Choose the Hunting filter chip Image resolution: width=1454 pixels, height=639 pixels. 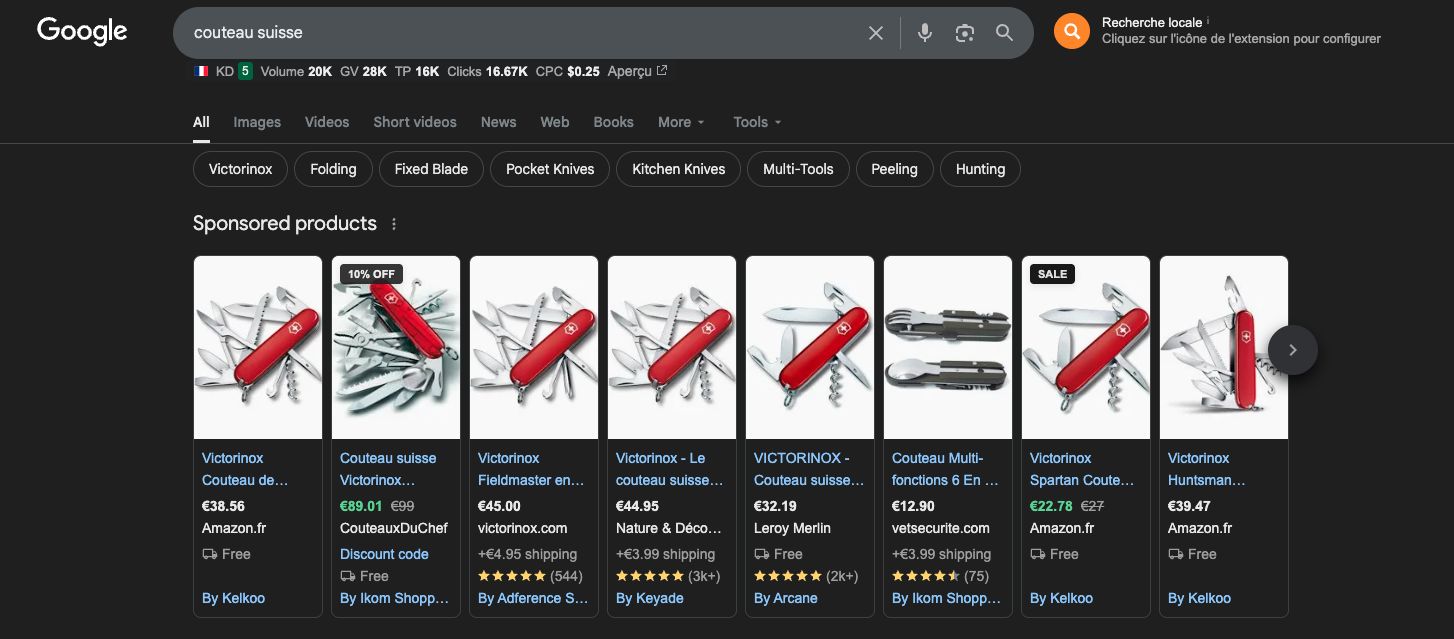(x=980, y=169)
